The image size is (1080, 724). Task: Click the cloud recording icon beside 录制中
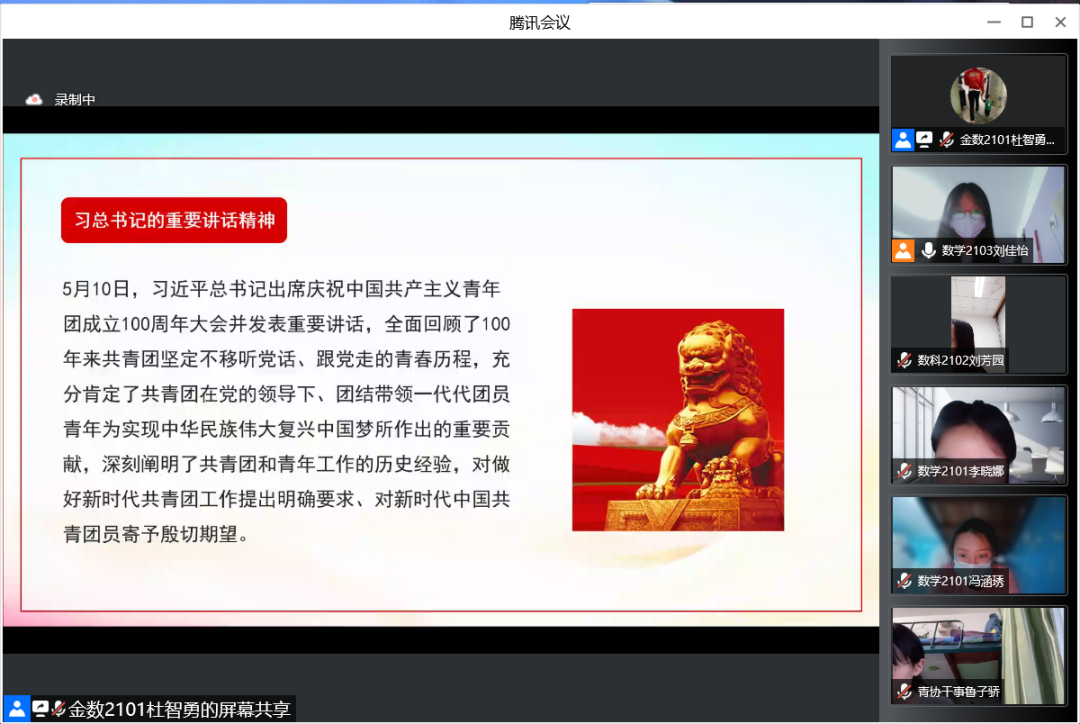tap(34, 99)
